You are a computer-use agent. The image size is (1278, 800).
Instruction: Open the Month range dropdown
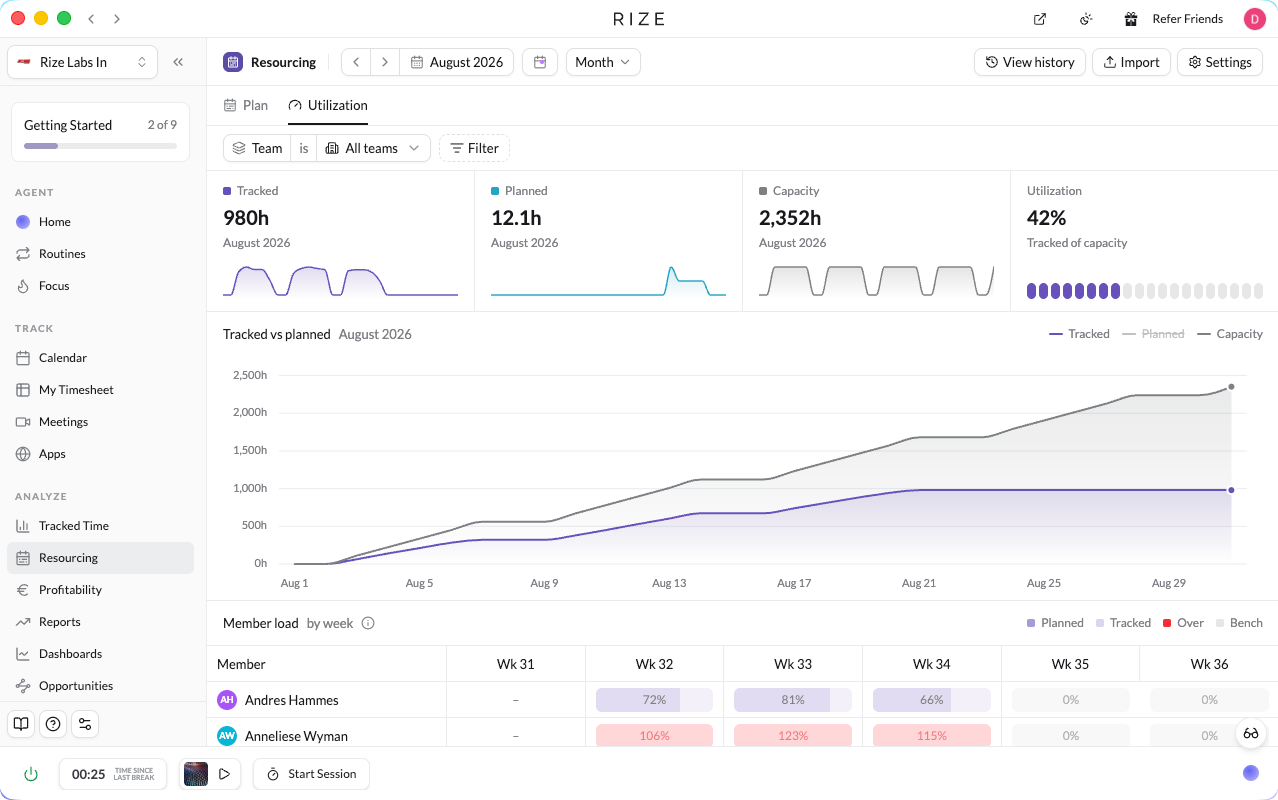click(x=603, y=62)
